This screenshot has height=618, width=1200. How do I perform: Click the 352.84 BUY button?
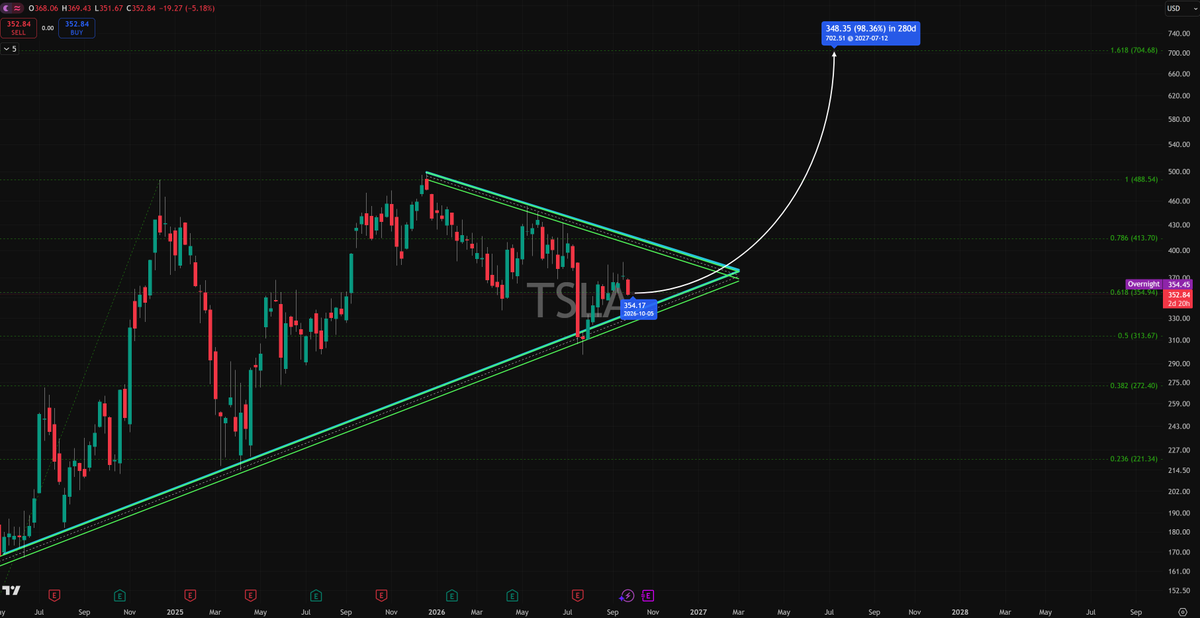coord(77,28)
